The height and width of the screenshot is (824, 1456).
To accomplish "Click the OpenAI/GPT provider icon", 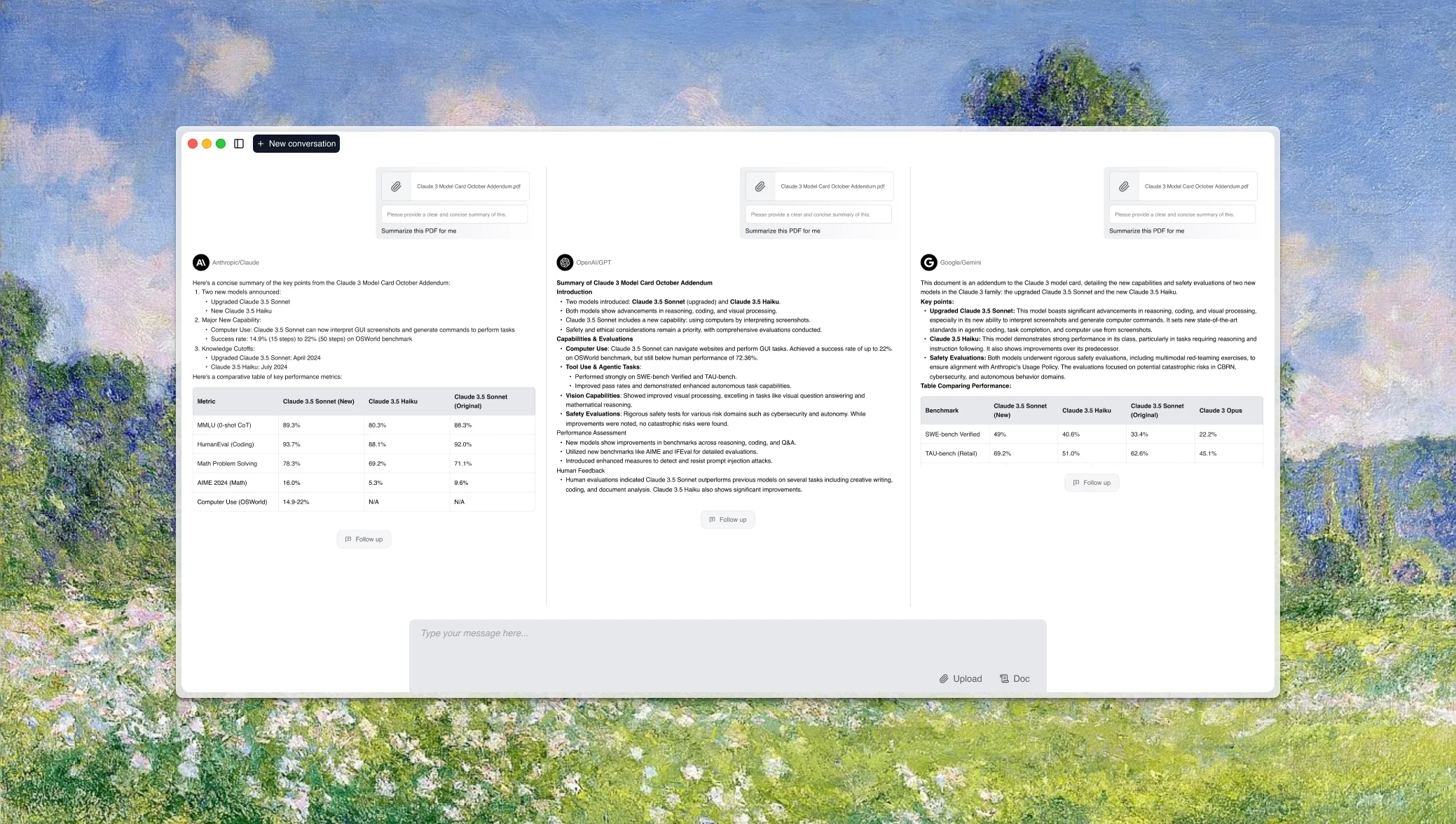I will coord(564,262).
